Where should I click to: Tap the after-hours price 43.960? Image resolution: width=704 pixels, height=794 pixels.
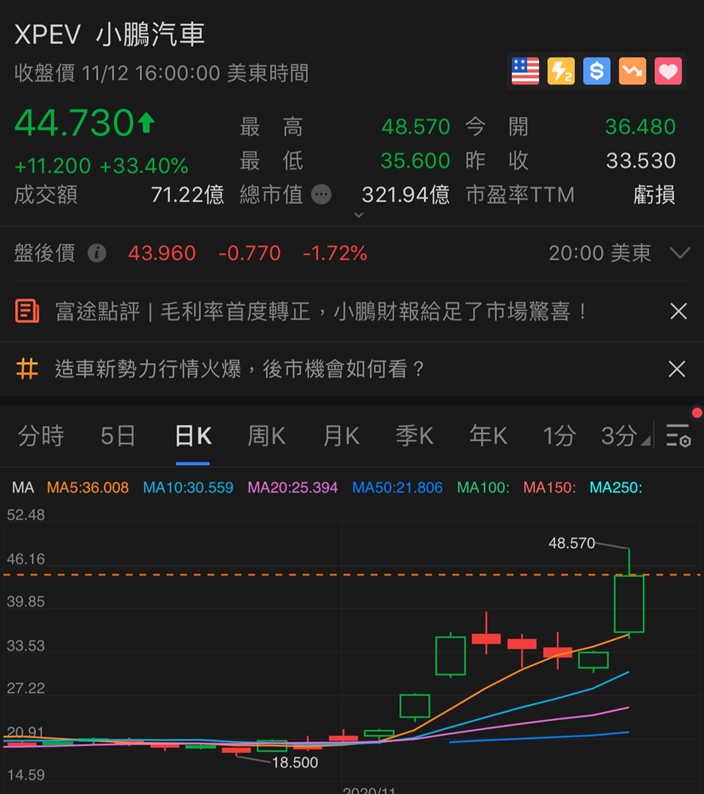coord(162,253)
